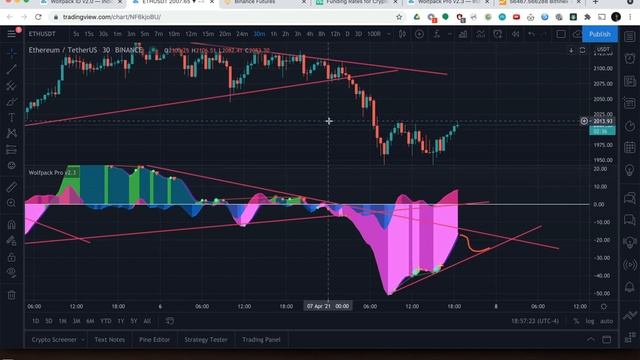Select the trend line drawing tool
Viewport: 640px width, 360px height.
click(11, 69)
